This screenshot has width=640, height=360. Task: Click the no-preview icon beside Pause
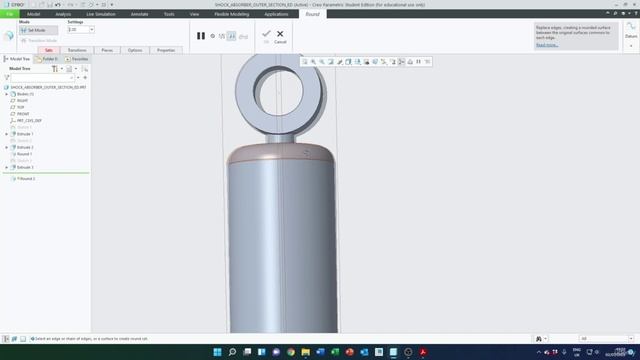pos(213,36)
